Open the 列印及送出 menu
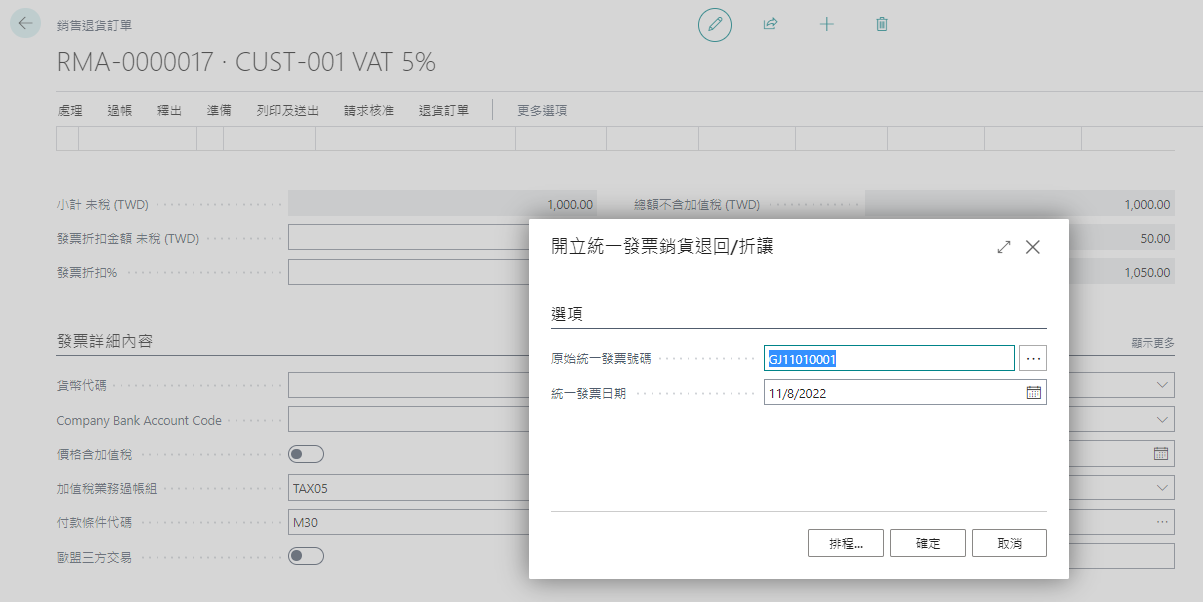The width and height of the screenshot is (1203, 602). pyautogui.click(x=288, y=111)
